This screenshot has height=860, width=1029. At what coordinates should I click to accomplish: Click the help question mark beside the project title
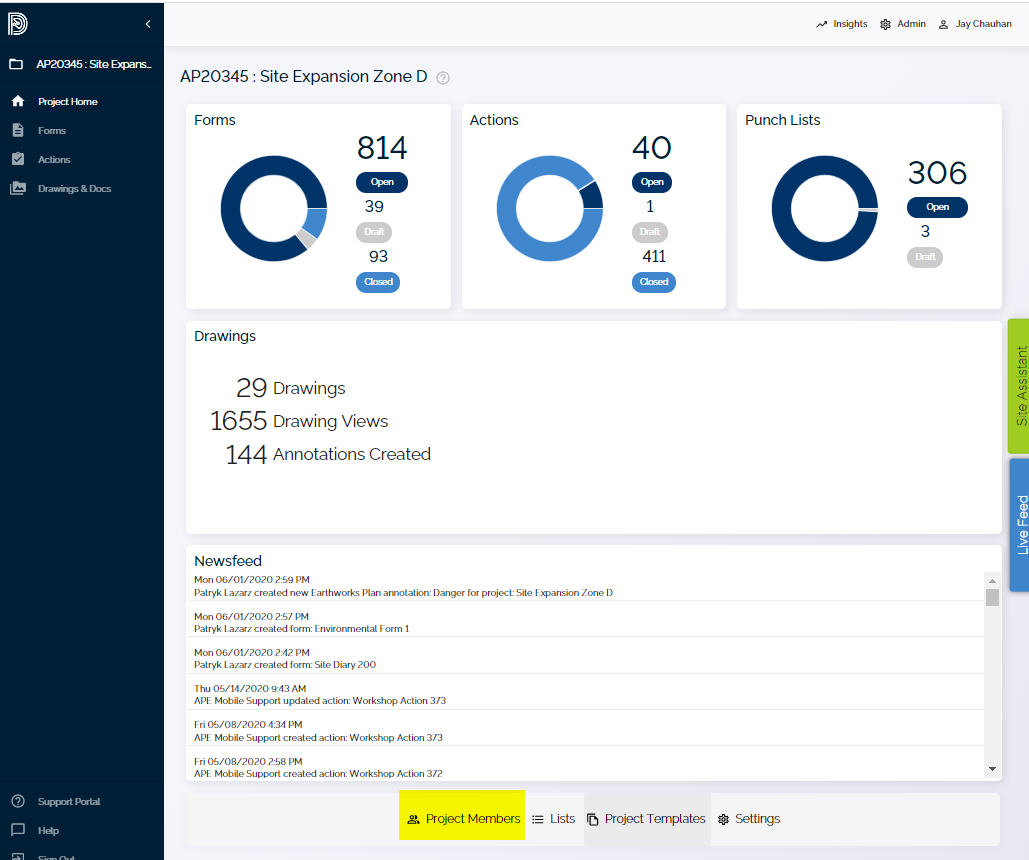click(443, 78)
